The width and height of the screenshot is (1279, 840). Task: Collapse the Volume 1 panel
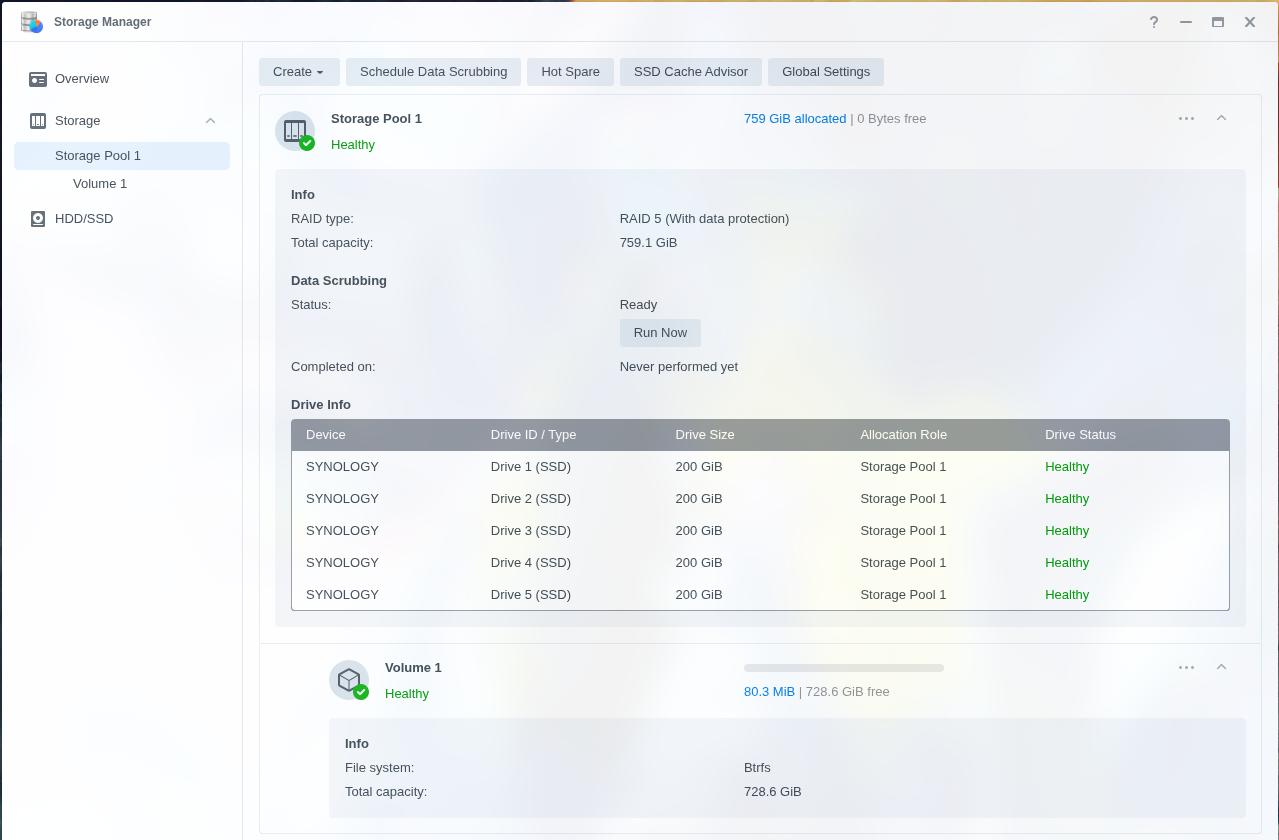pos(1221,667)
